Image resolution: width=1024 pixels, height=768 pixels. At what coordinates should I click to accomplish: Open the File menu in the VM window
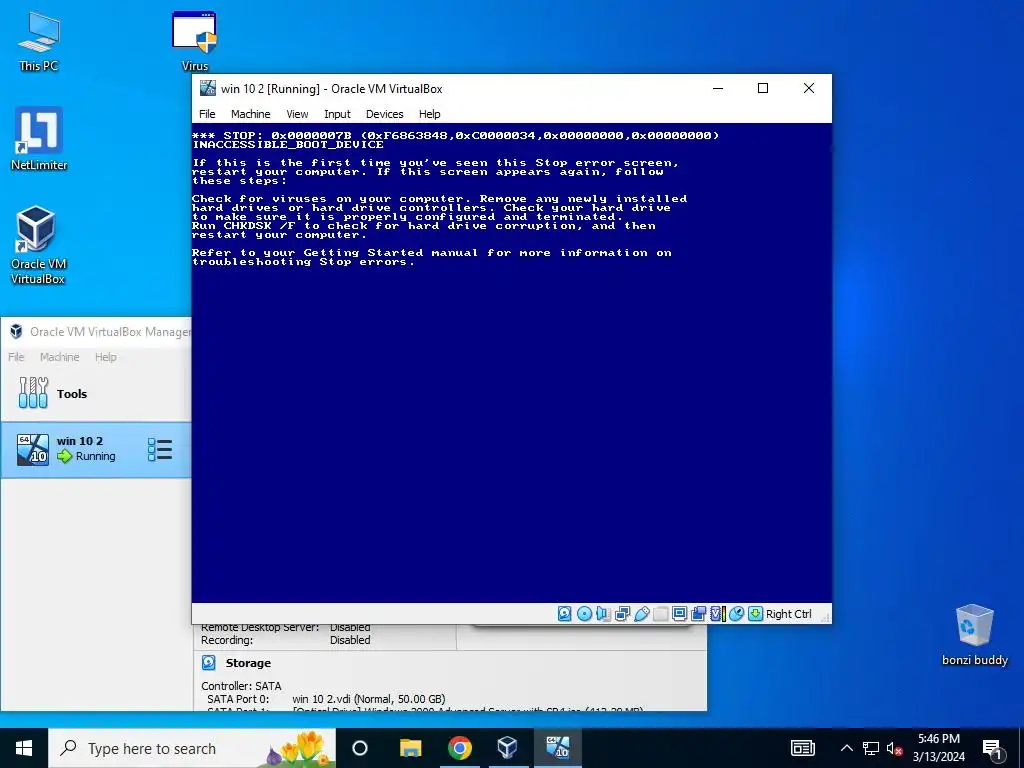pos(207,114)
